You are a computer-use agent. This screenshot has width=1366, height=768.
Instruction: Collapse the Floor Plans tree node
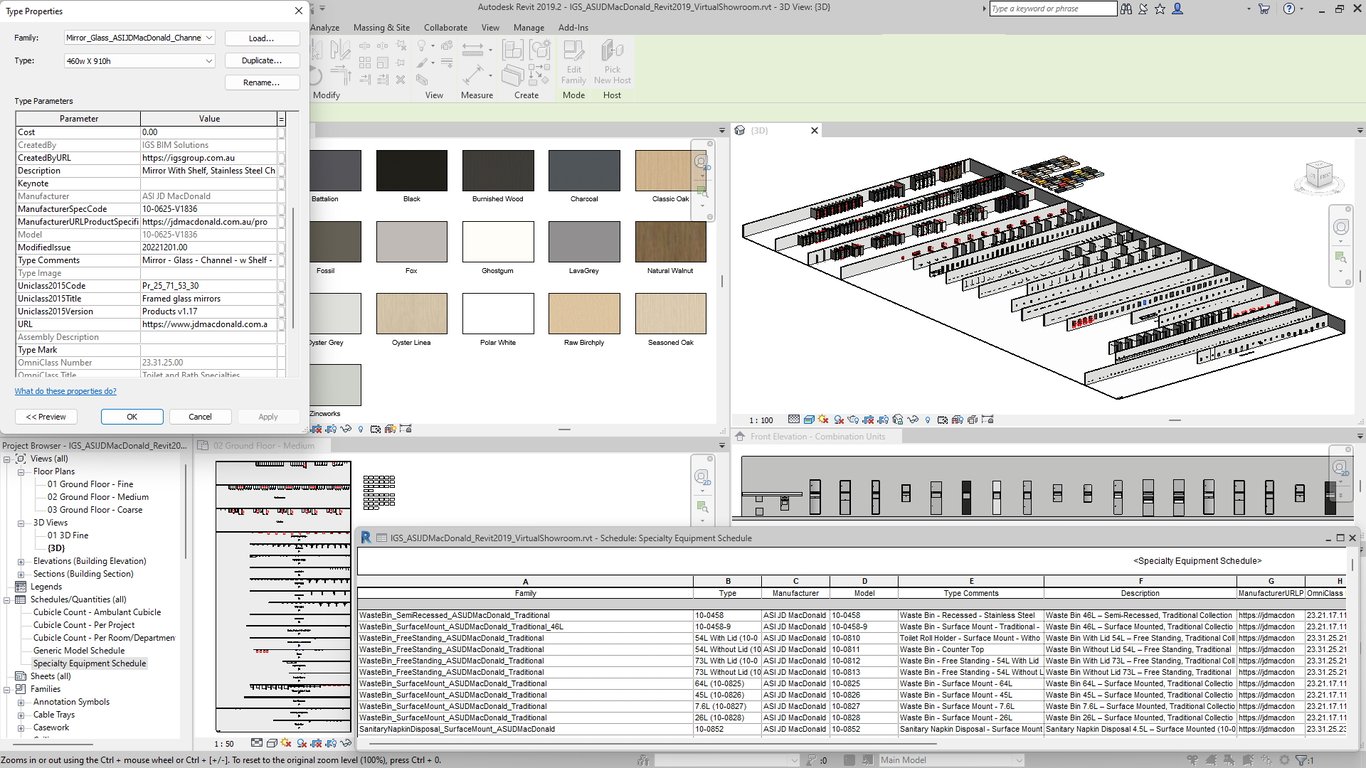coord(22,471)
